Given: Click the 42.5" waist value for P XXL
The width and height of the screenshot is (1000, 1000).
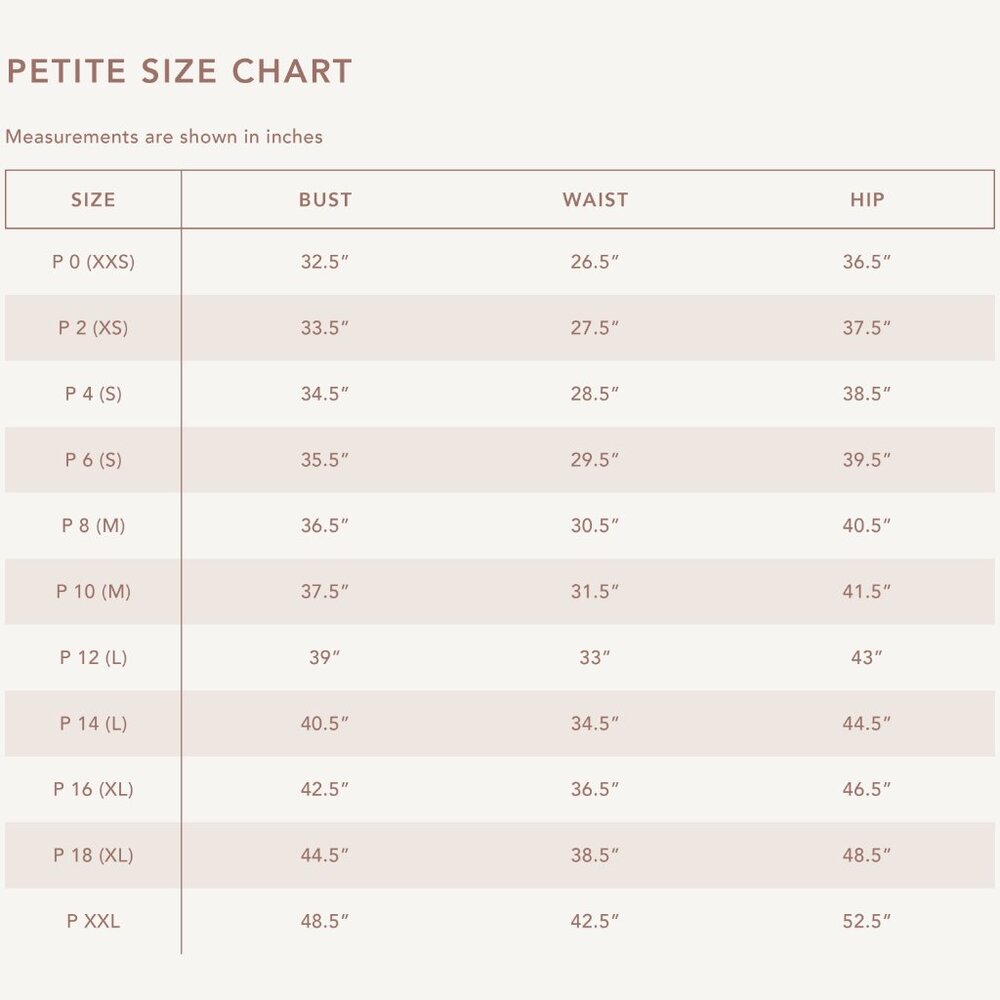Looking at the screenshot, I should click(x=595, y=921).
